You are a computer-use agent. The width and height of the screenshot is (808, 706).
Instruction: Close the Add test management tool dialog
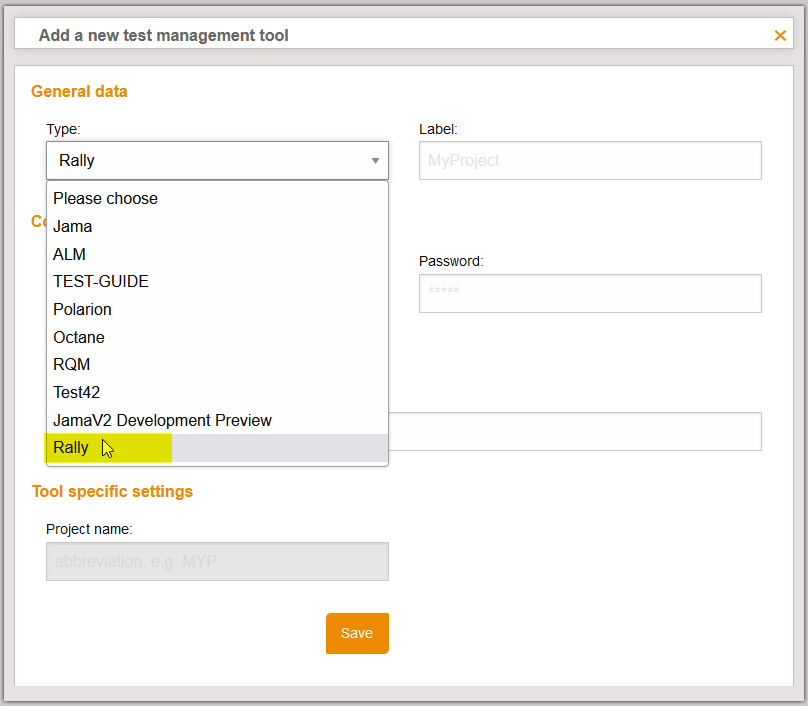(780, 35)
